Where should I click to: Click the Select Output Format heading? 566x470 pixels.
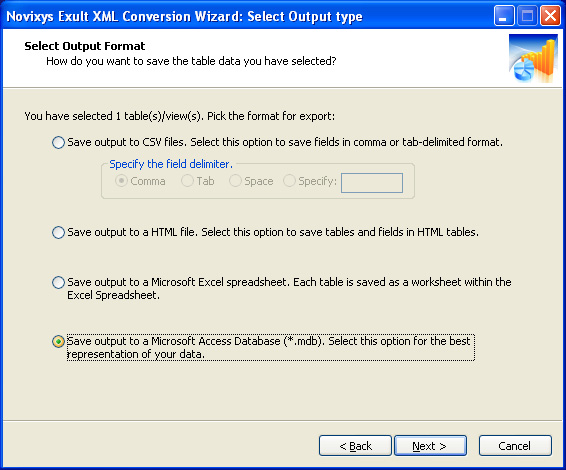click(85, 46)
